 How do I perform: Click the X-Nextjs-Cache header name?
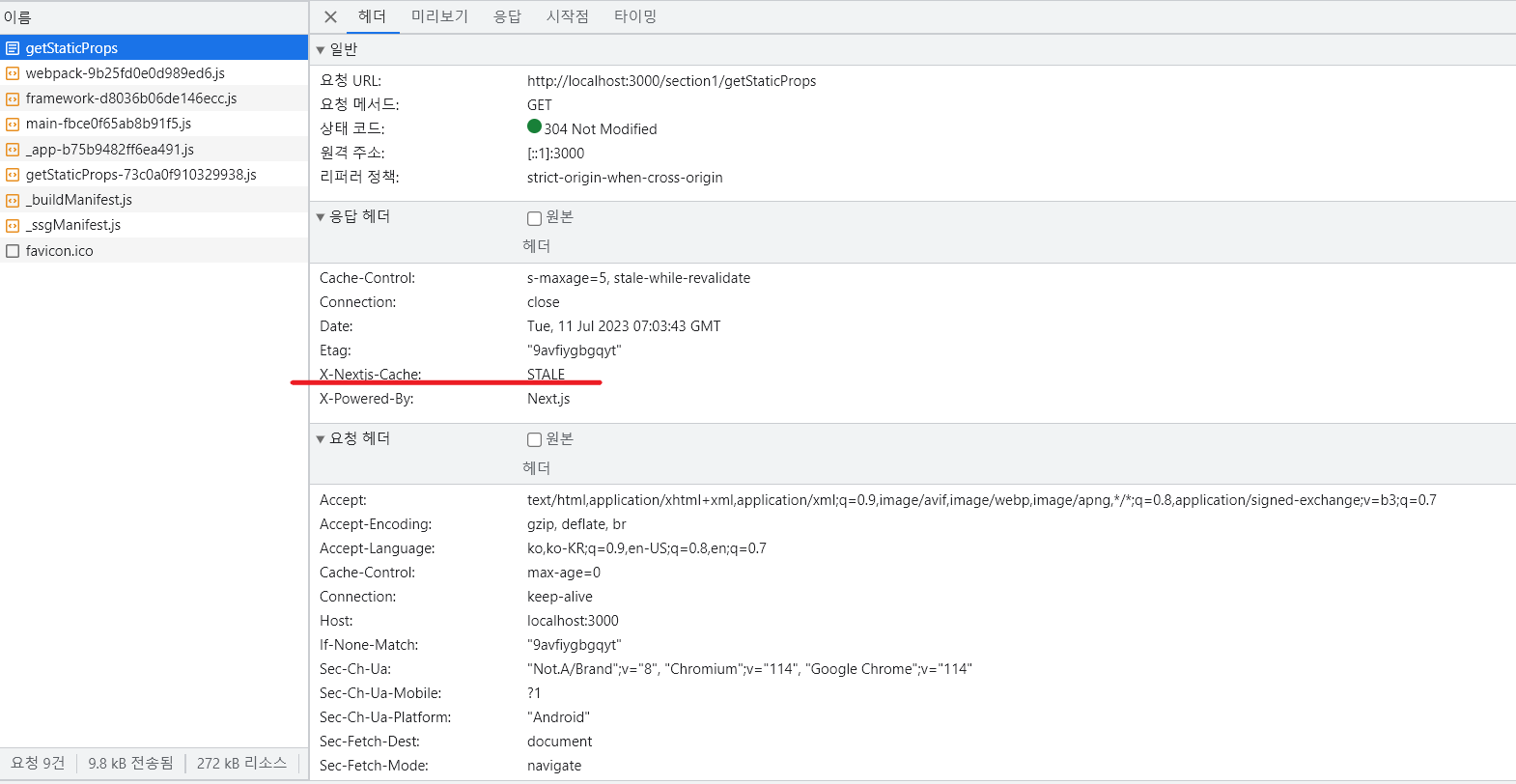point(371,375)
